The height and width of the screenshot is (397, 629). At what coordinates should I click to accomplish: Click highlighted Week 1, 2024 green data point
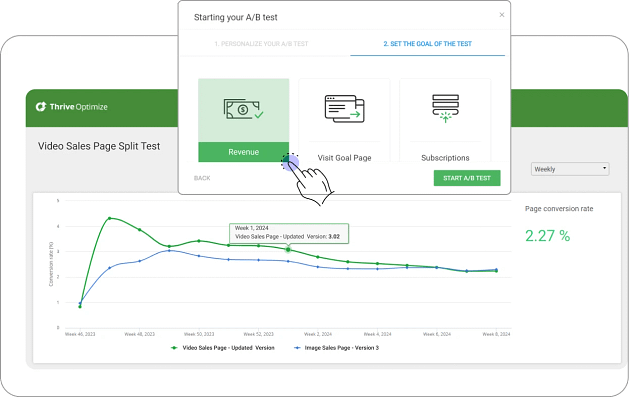coord(288,250)
